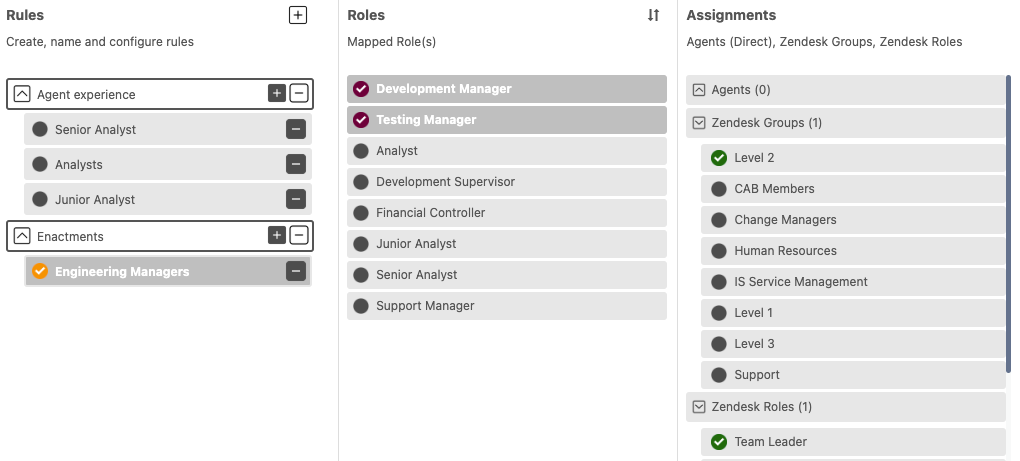Image resolution: width=1020 pixels, height=461 pixels.
Task: Click the minus icon to remove the Agent experience group
Action: pyautogui.click(x=299, y=93)
